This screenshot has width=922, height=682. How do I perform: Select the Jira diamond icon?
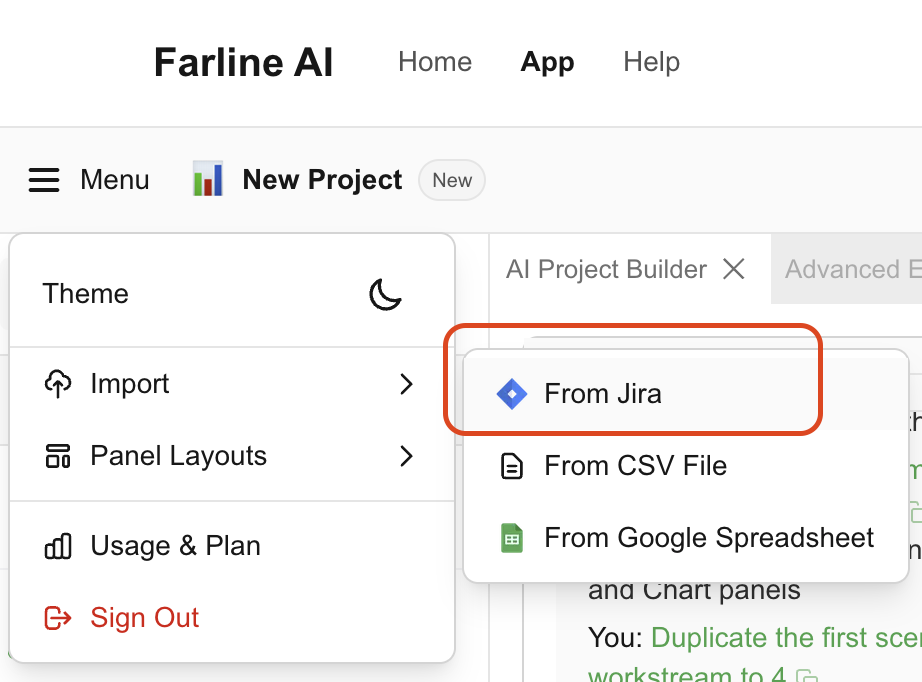[512, 394]
